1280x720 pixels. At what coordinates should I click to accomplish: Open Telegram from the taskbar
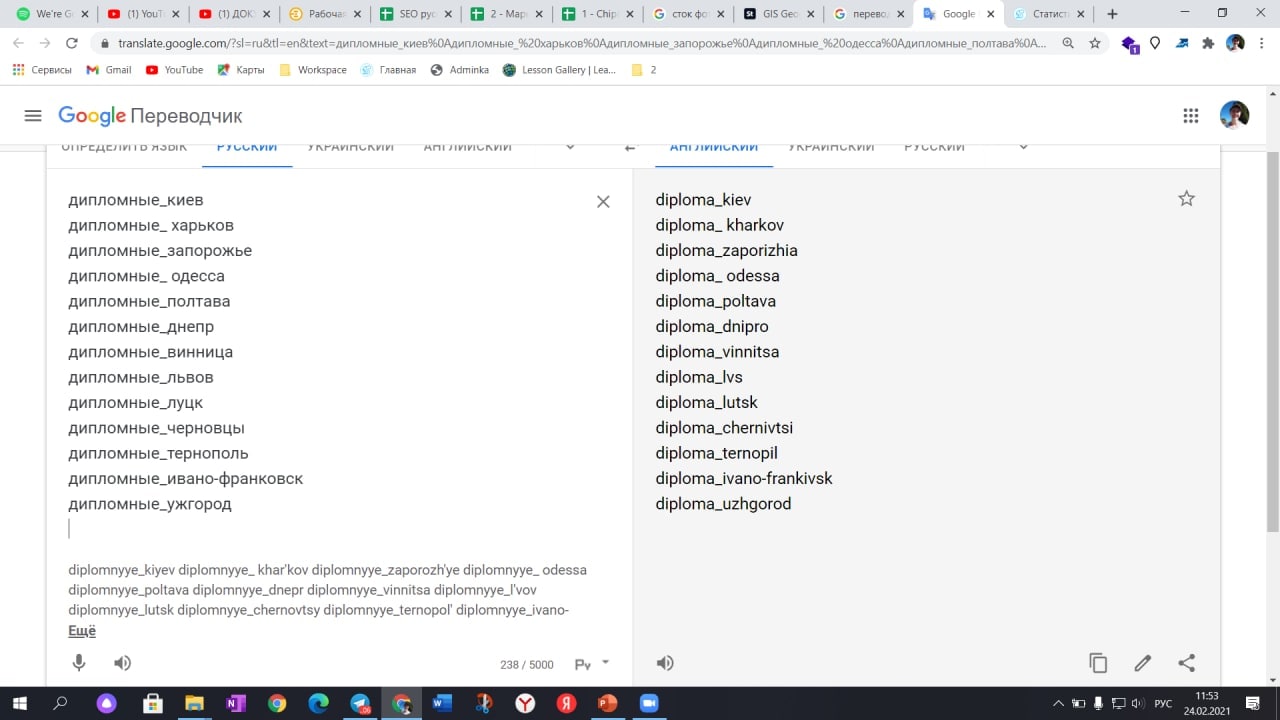[361, 704]
